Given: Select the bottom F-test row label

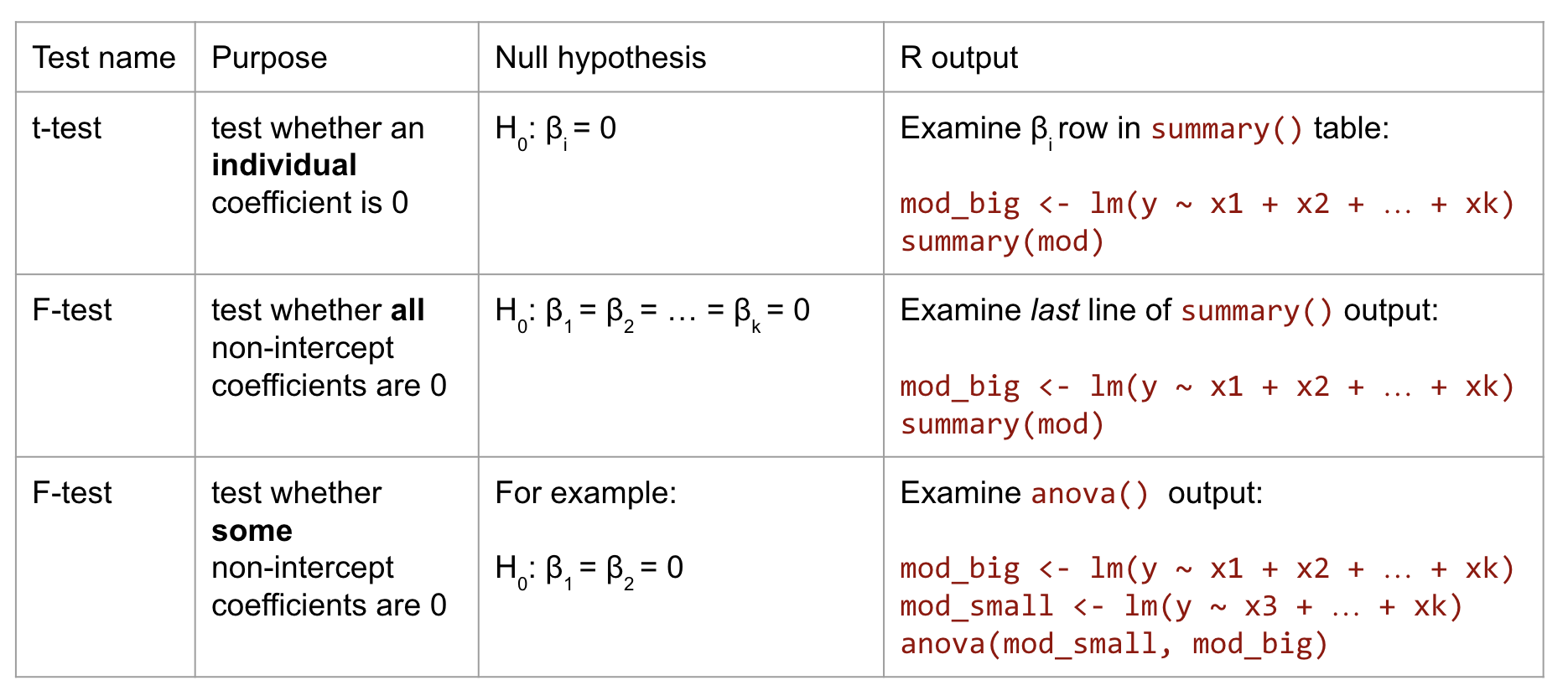Looking at the screenshot, I should coord(72,493).
